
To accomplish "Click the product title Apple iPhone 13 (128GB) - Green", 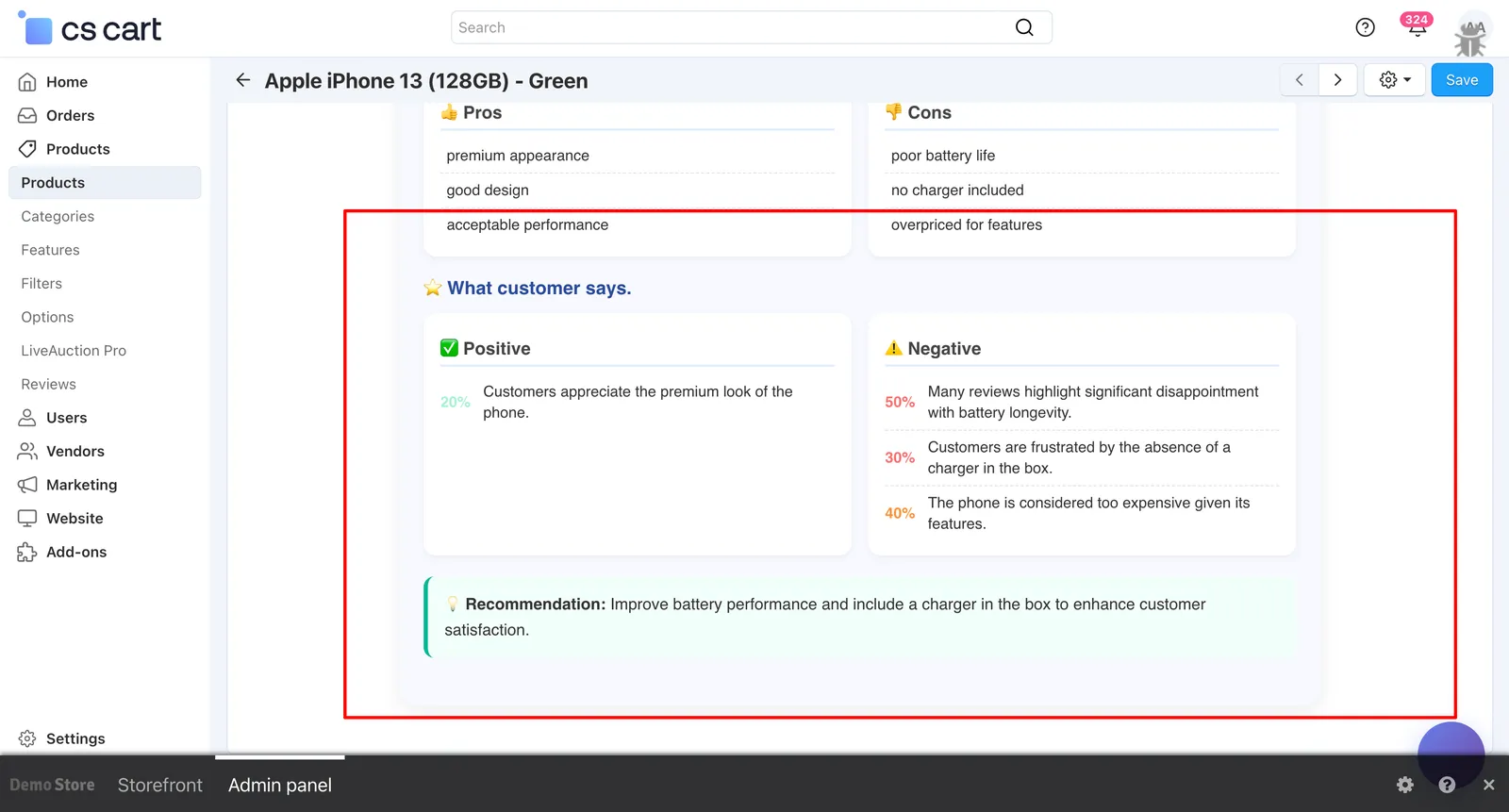I will 426,81.
